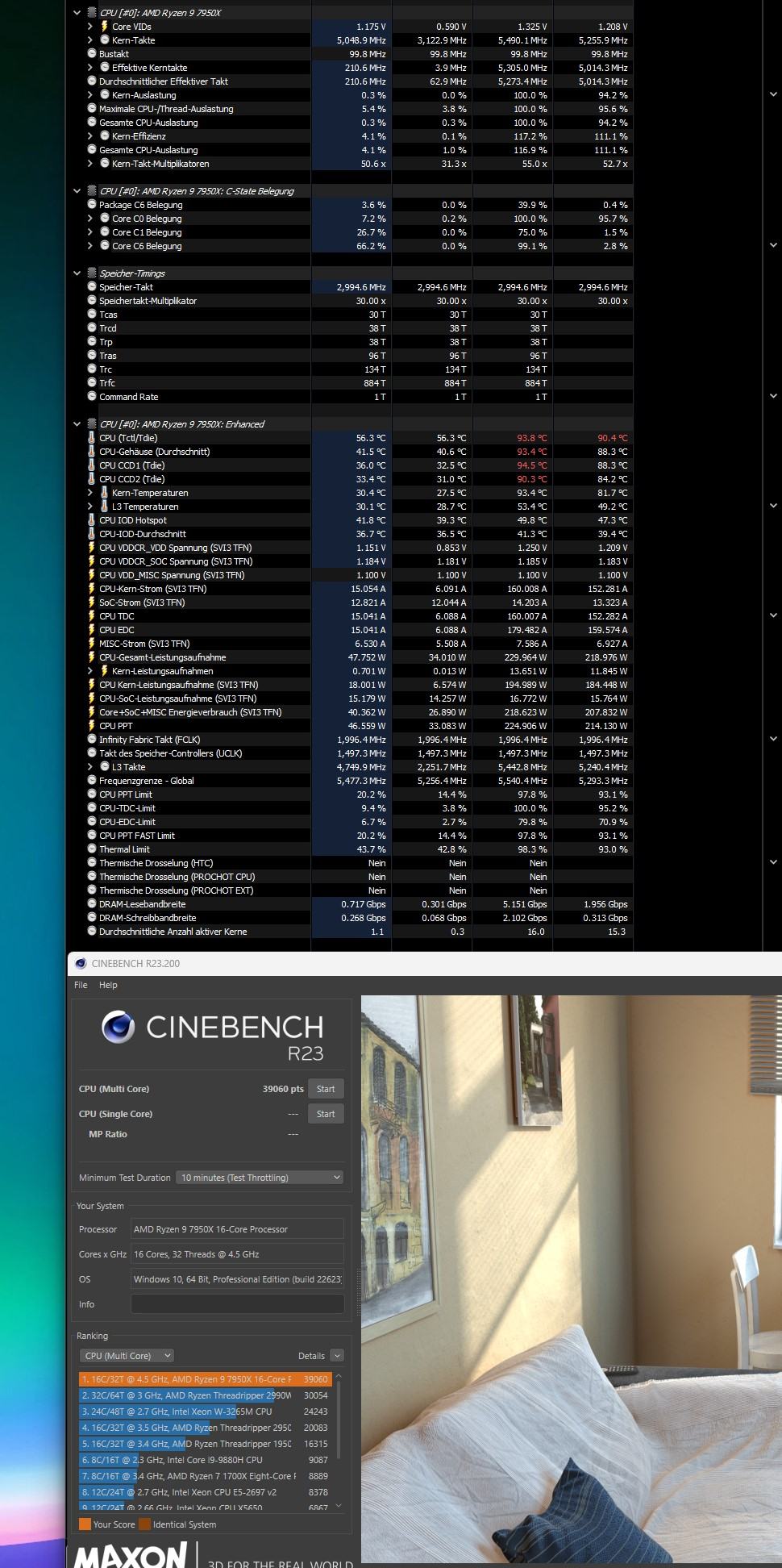Screen dimensions: 782x1568
Task: Click the ranking list scrollbar
Action: coord(339,1420)
